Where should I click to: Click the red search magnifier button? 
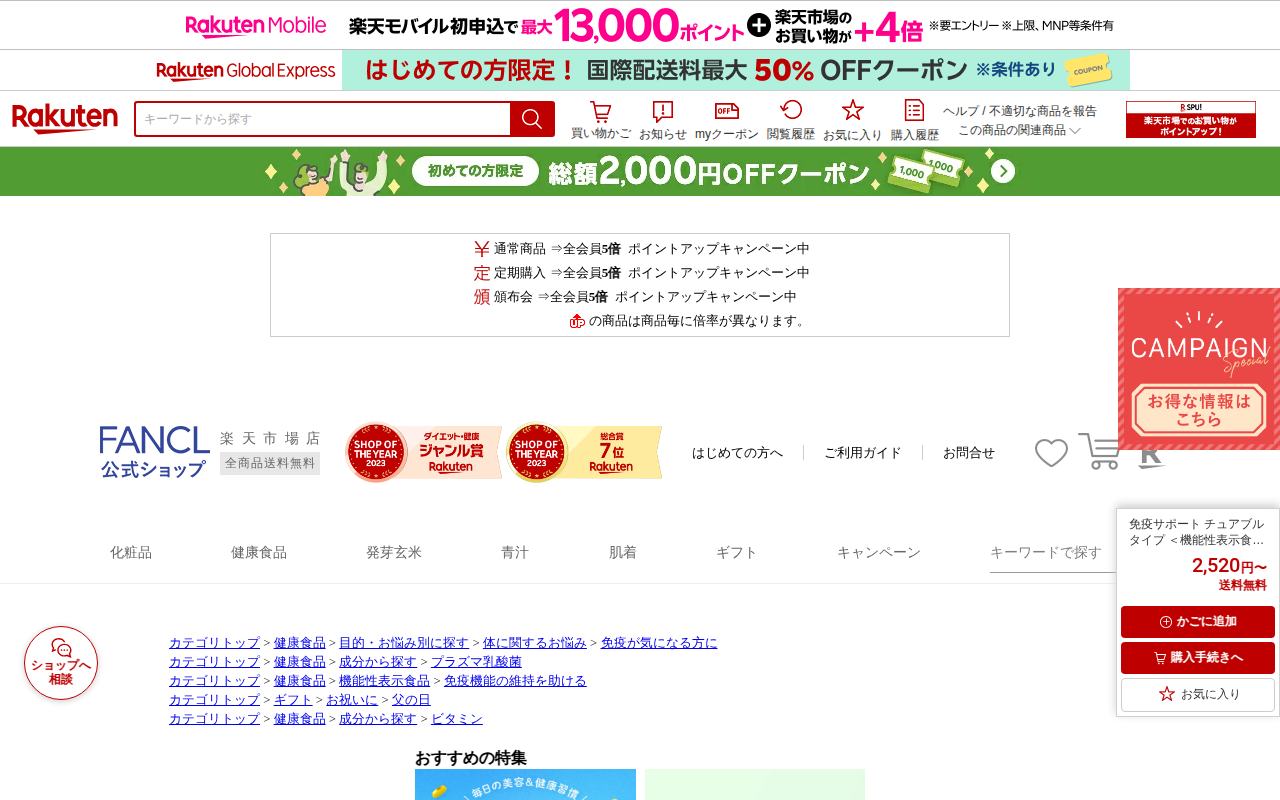coord(532,119)
